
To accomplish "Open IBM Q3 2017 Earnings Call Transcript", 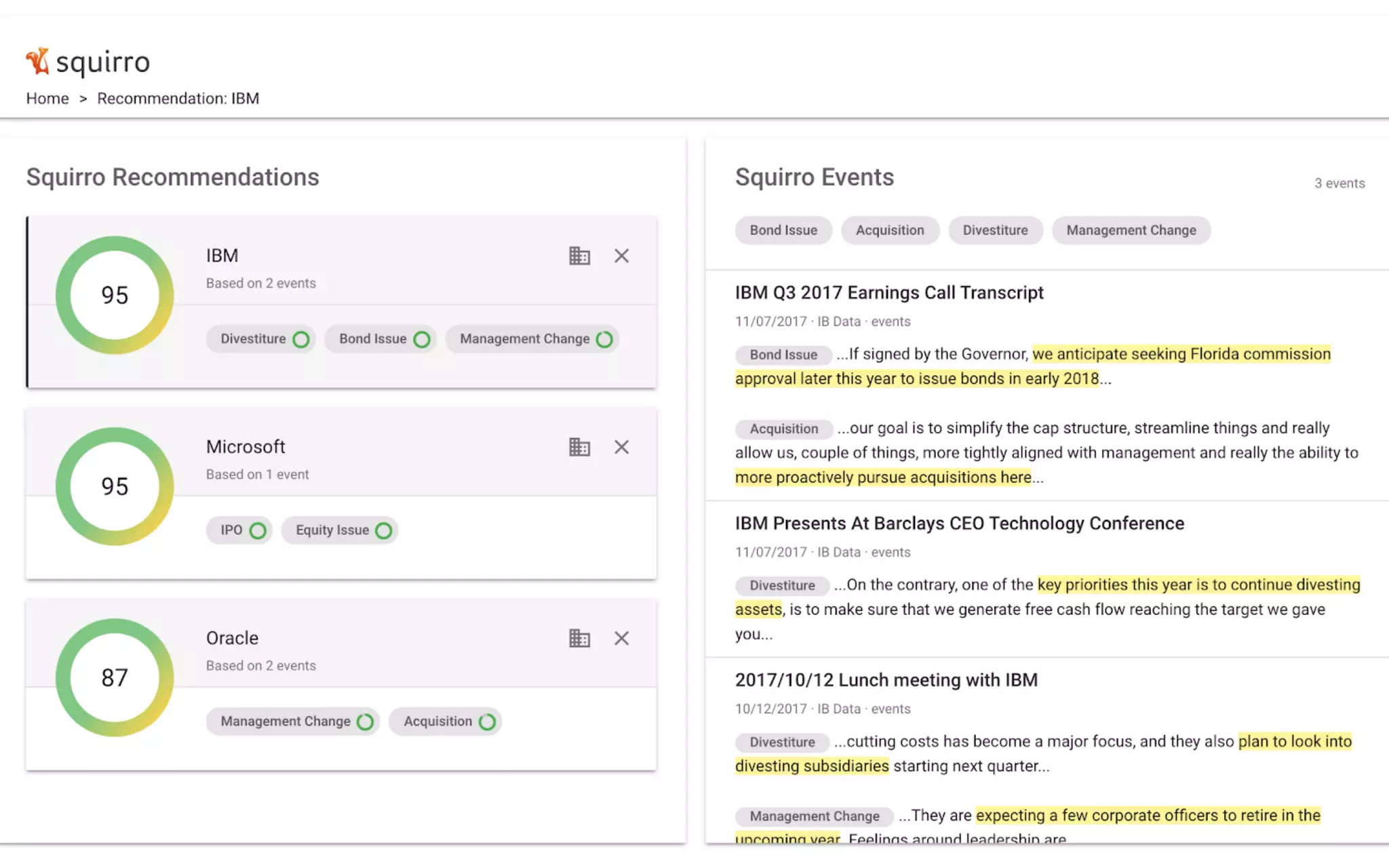I will click(x=889, y=293).
